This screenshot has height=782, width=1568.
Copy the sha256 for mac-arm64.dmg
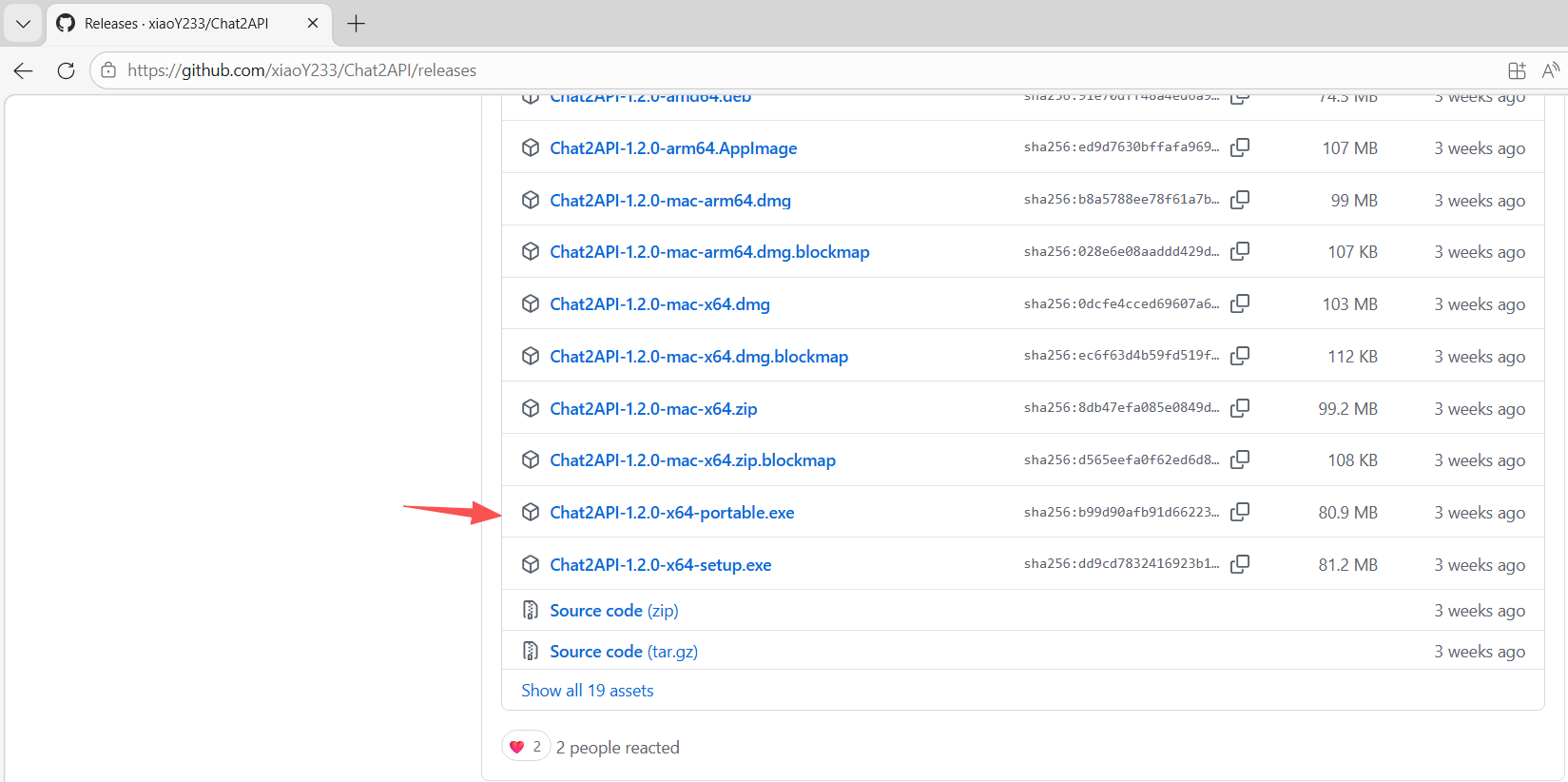1240,200
